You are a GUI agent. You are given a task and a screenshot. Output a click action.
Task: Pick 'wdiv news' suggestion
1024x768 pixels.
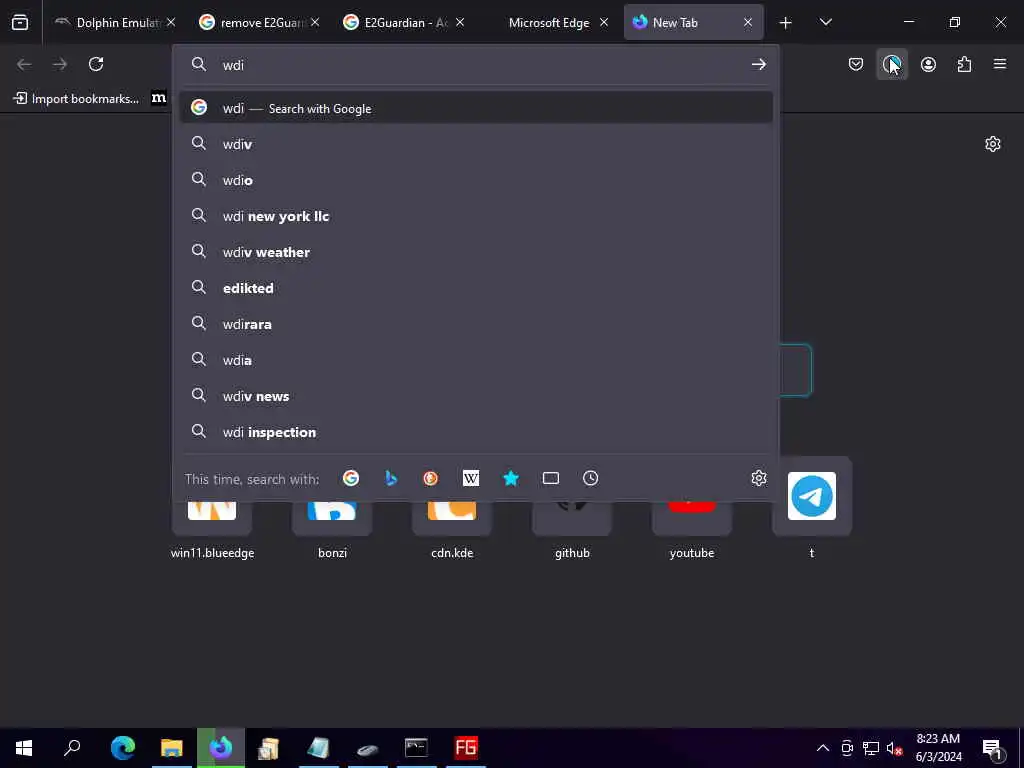[x=476, y=396]
